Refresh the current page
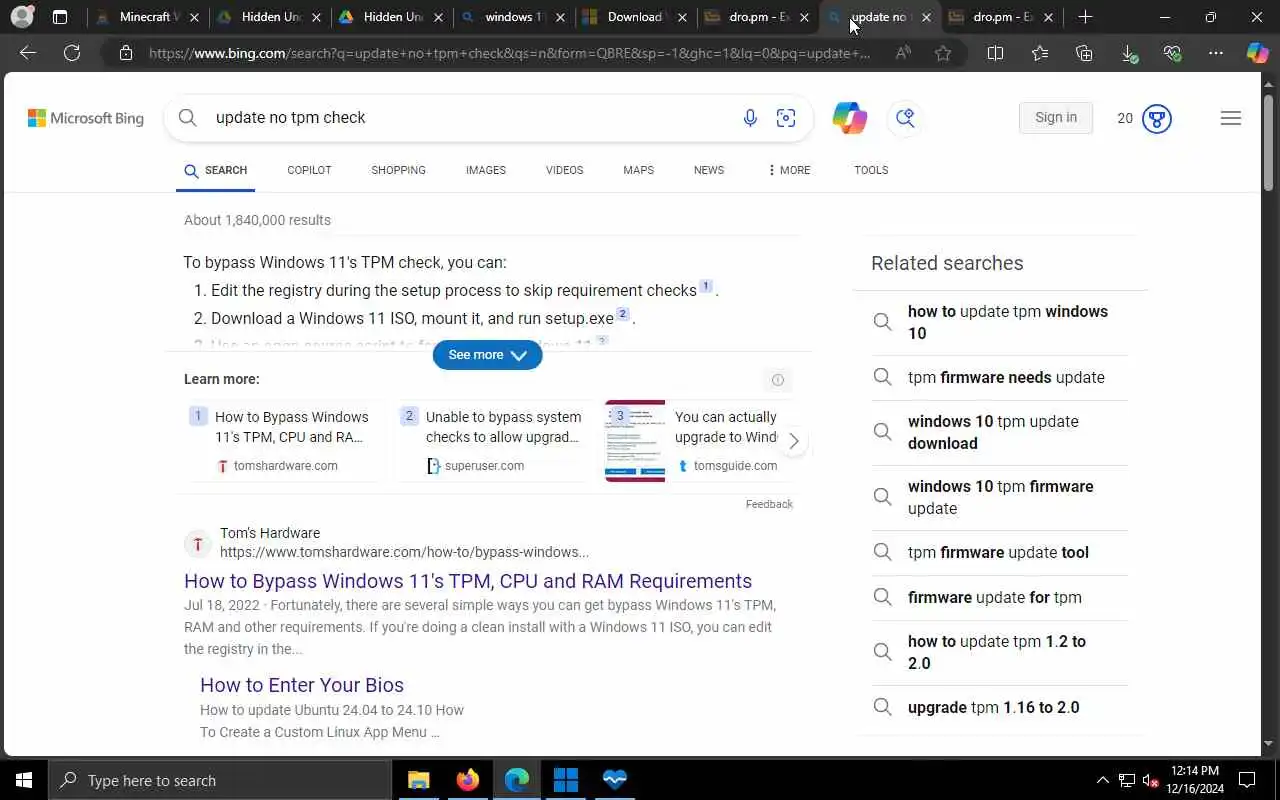The width and height of the screenshot is (1280, 800). tap(72, 53)
